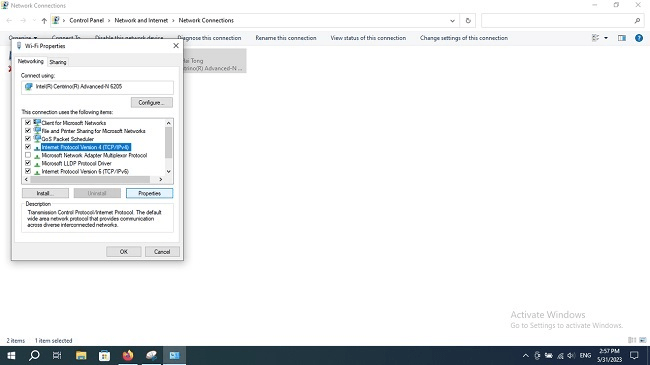Viewport: 650px width, 365px height.
Task: Toggle the QoS Packet Scheduler checkbox
Action: [28, 139]
